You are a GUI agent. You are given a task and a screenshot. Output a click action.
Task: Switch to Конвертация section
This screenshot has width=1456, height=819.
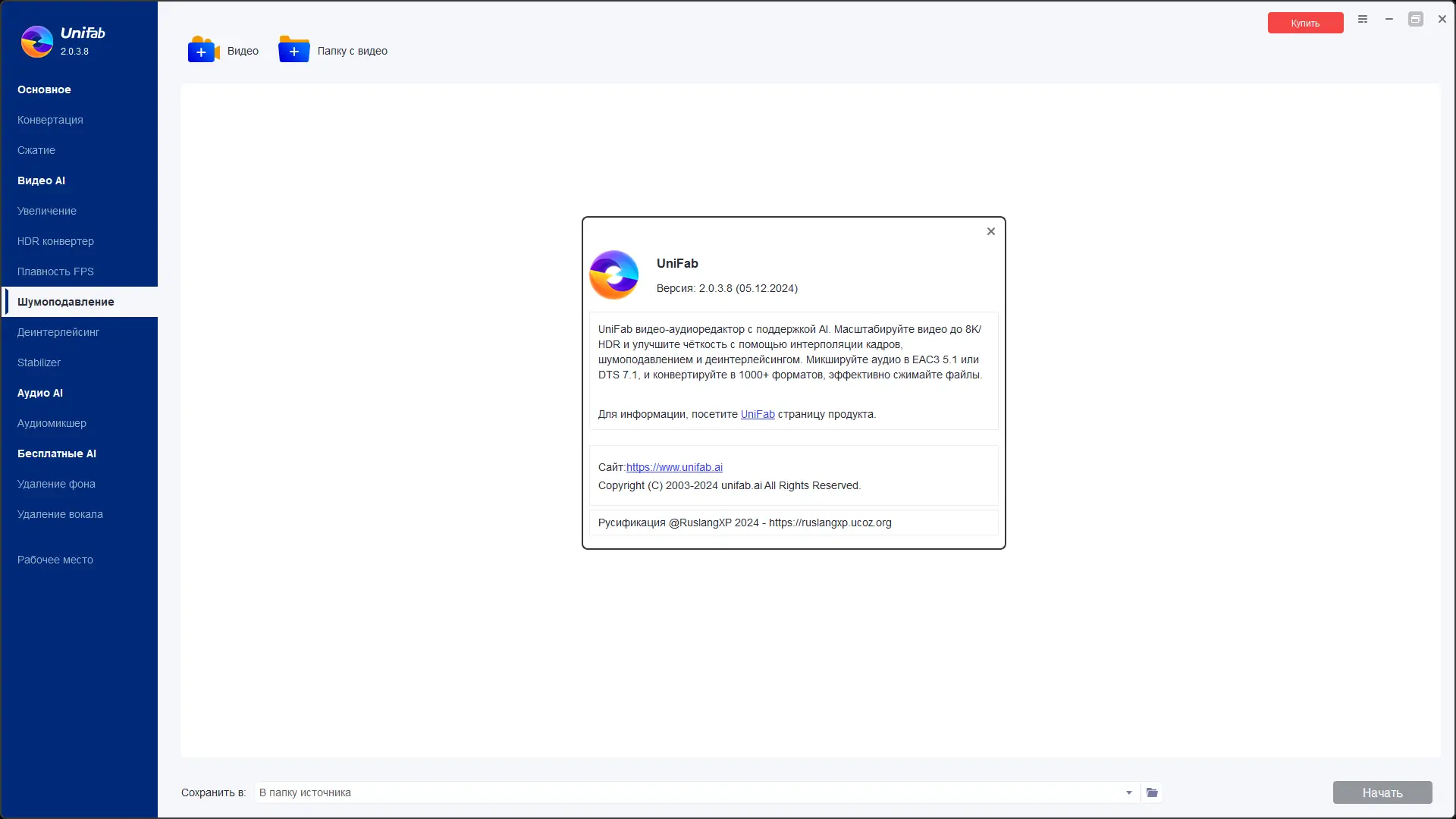tap(50, 120)
